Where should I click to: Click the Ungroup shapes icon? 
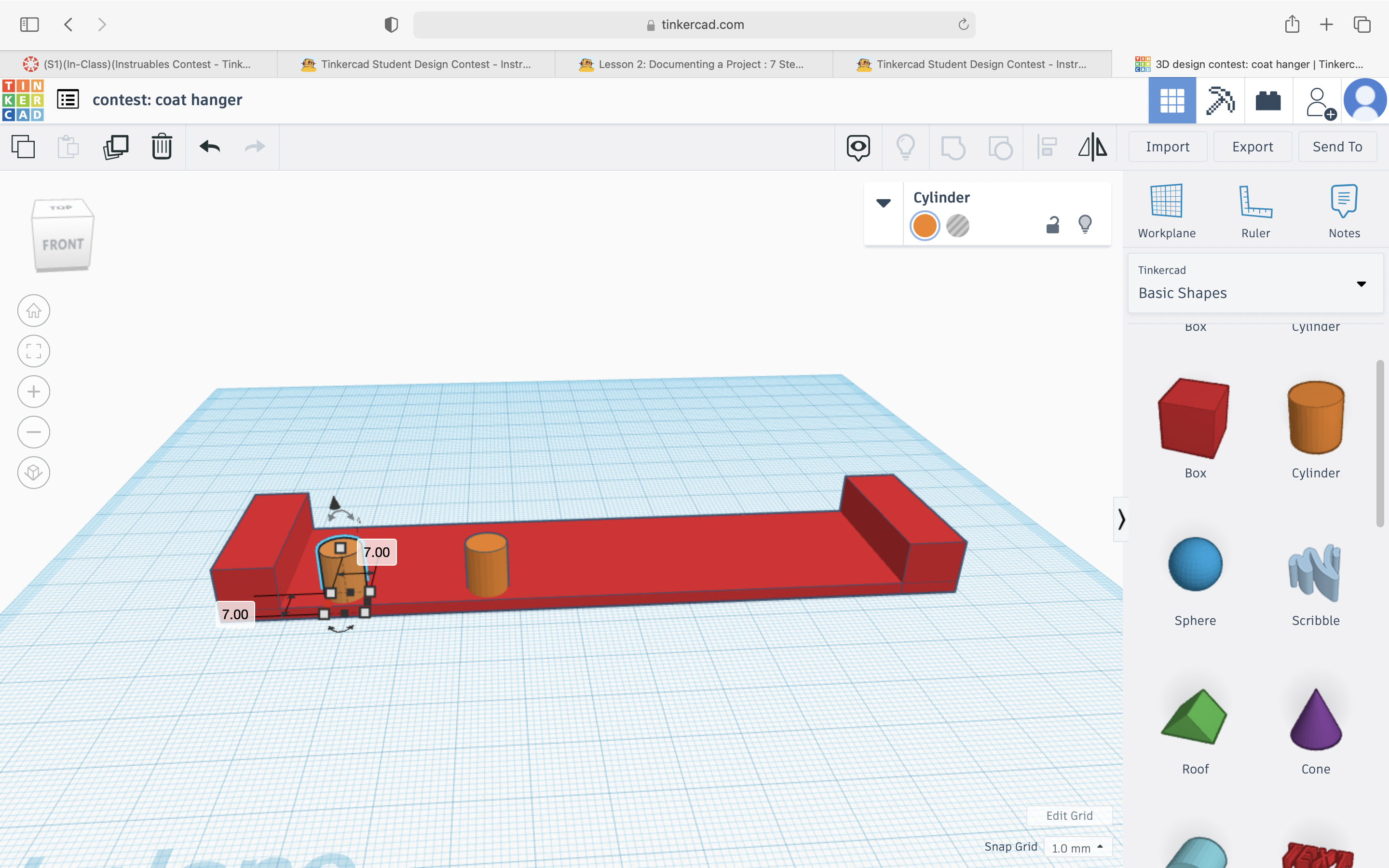pyautogui.click(x=1000, y=148)
